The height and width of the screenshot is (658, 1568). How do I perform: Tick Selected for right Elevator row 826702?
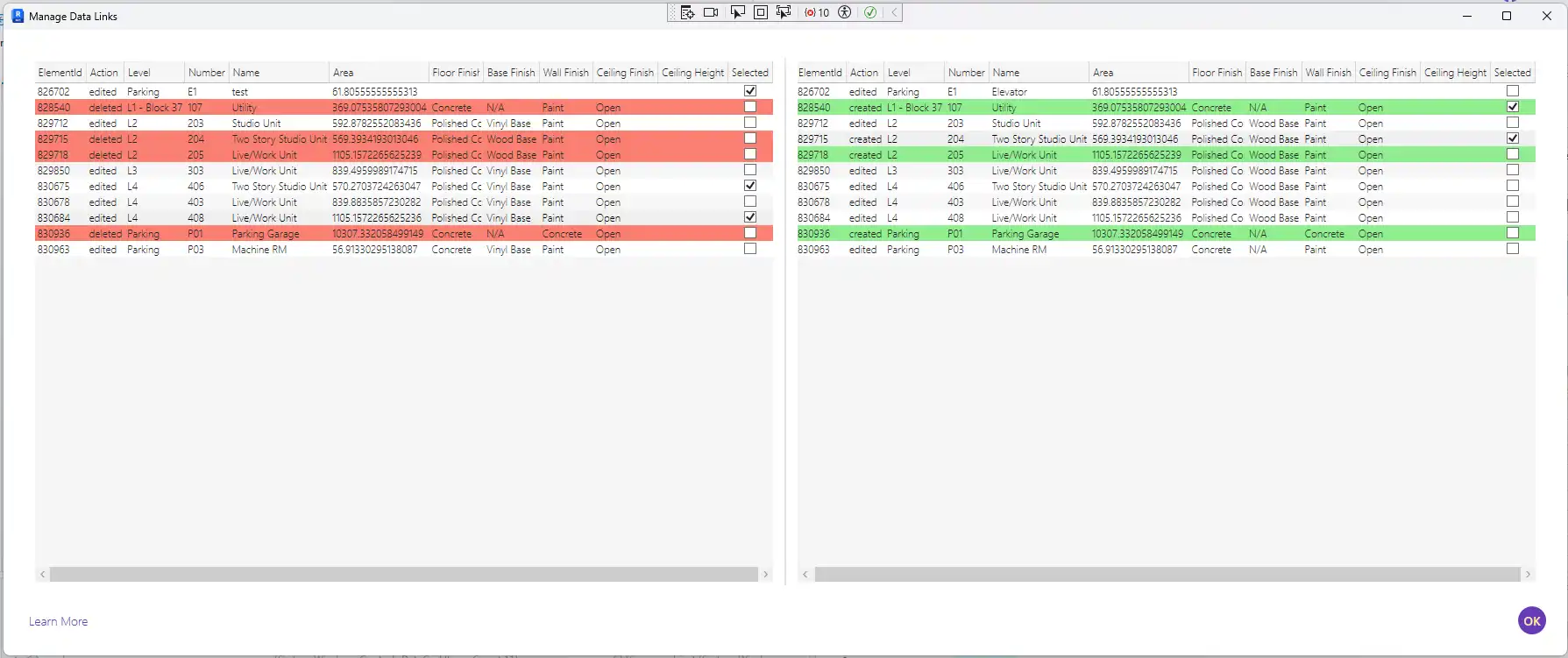[1513, 91]
